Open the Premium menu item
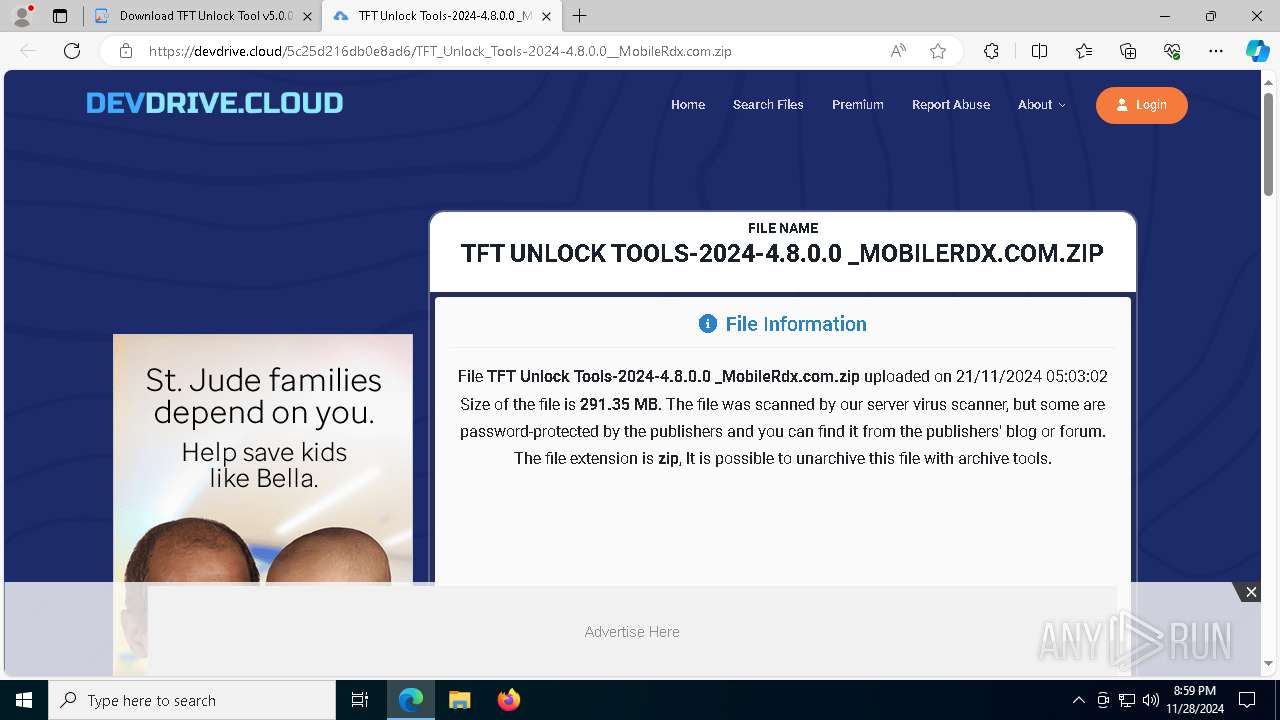This screenshot has height=720, width=1280. click(858, 105)
